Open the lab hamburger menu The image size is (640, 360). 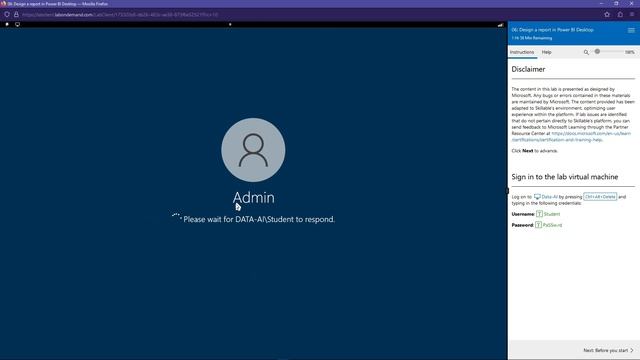point(631,30)
